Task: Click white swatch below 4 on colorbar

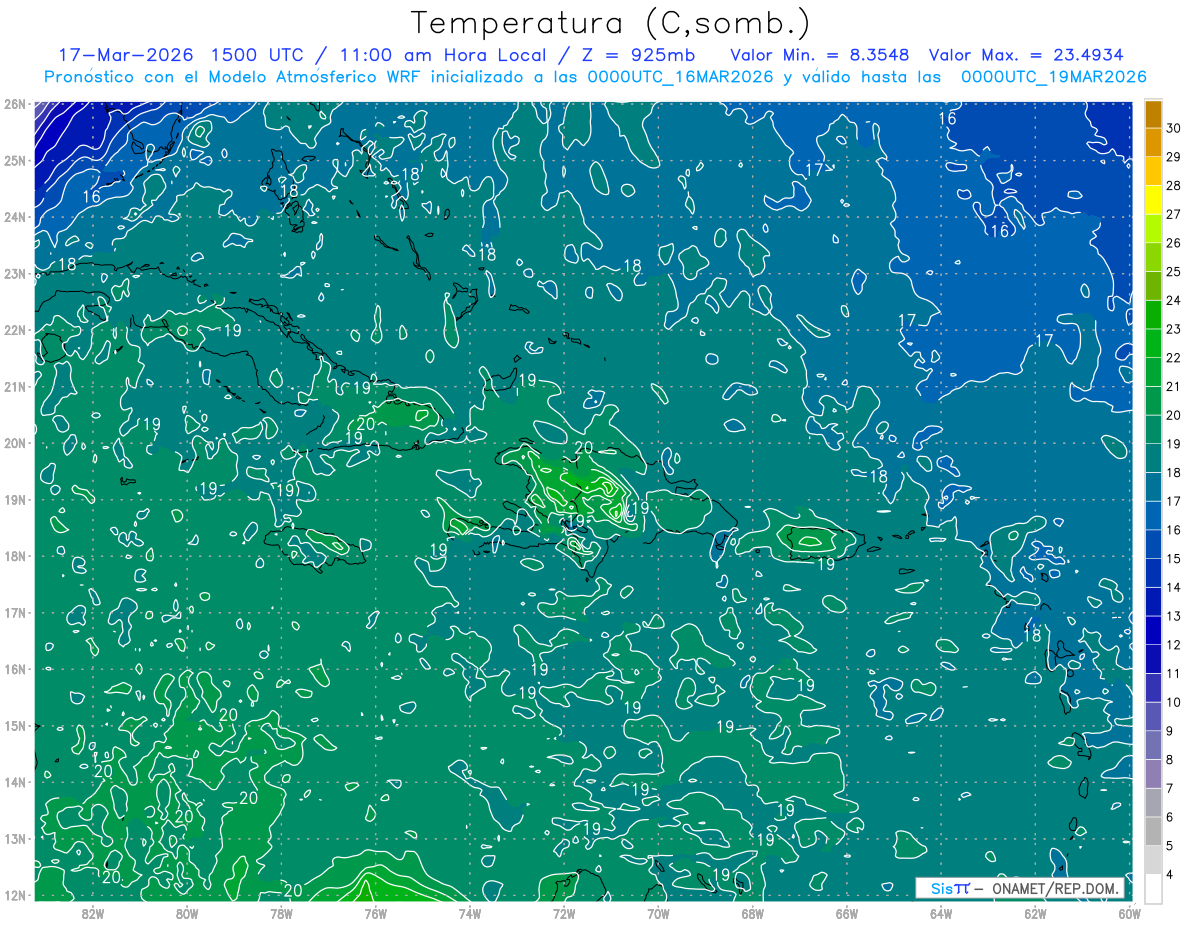Action: coord(1153,888)
